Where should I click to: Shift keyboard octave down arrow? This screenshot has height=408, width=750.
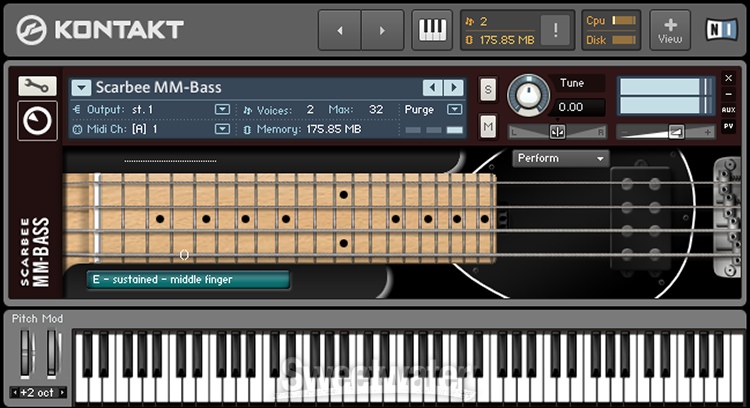point(15,393)
